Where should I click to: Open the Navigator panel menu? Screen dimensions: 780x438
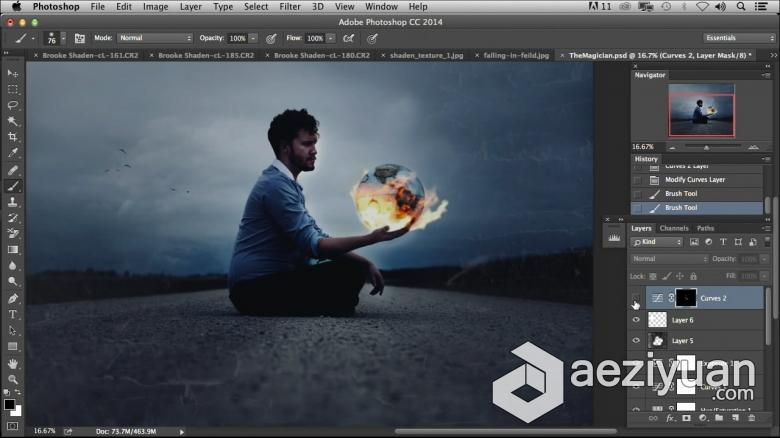[766, 75]
